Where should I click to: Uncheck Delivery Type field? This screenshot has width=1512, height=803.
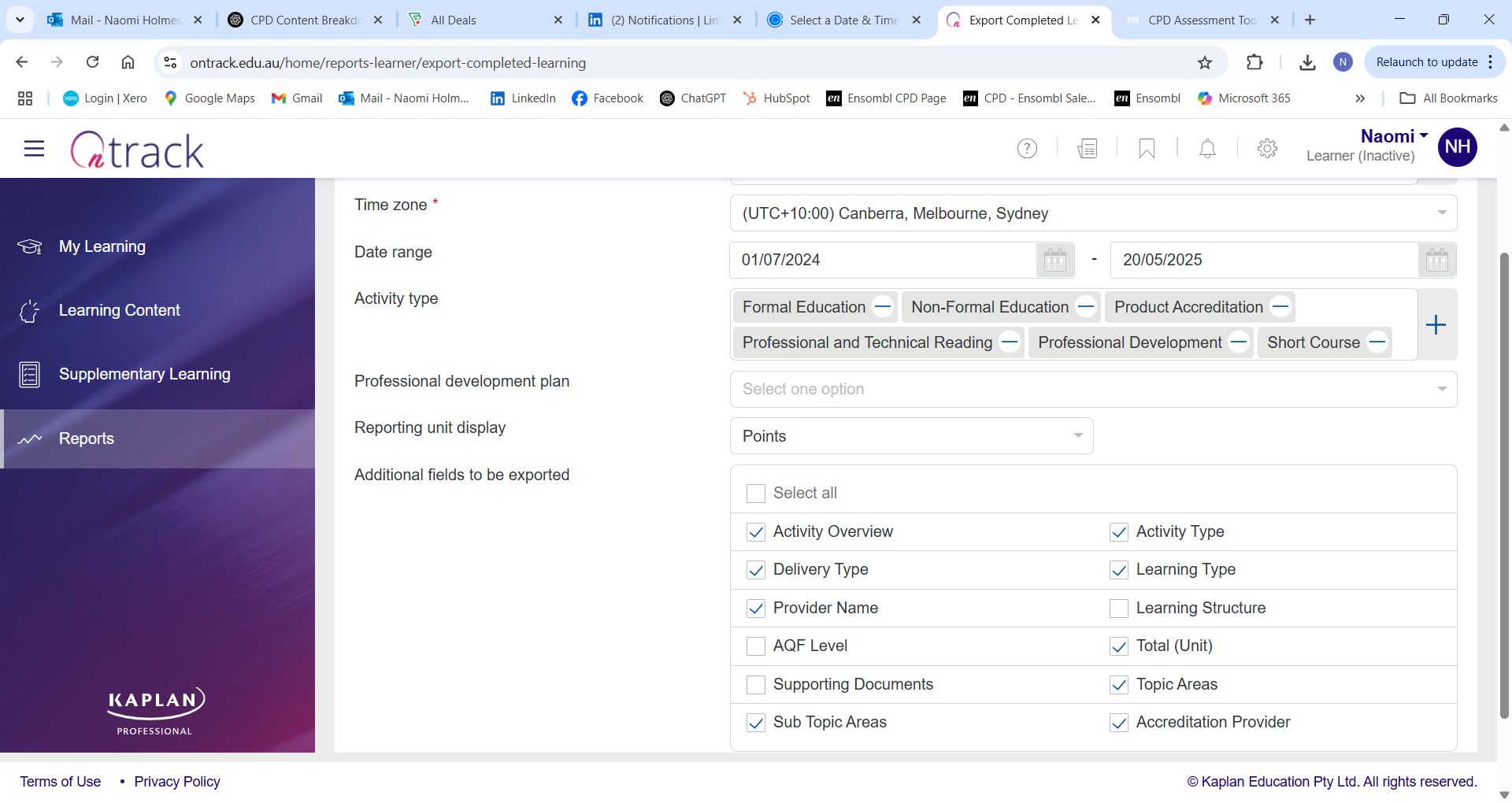(756, 570)
